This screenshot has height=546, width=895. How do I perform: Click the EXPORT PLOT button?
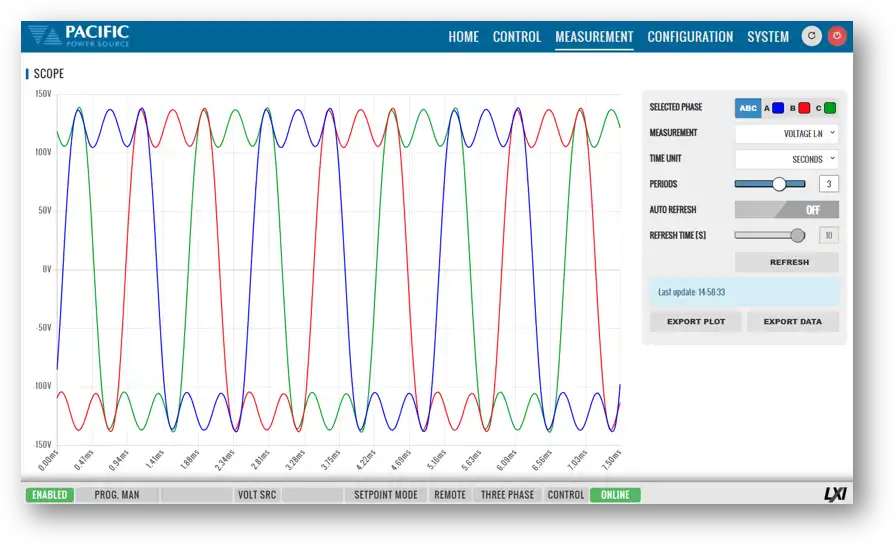(x=696, y=322)
